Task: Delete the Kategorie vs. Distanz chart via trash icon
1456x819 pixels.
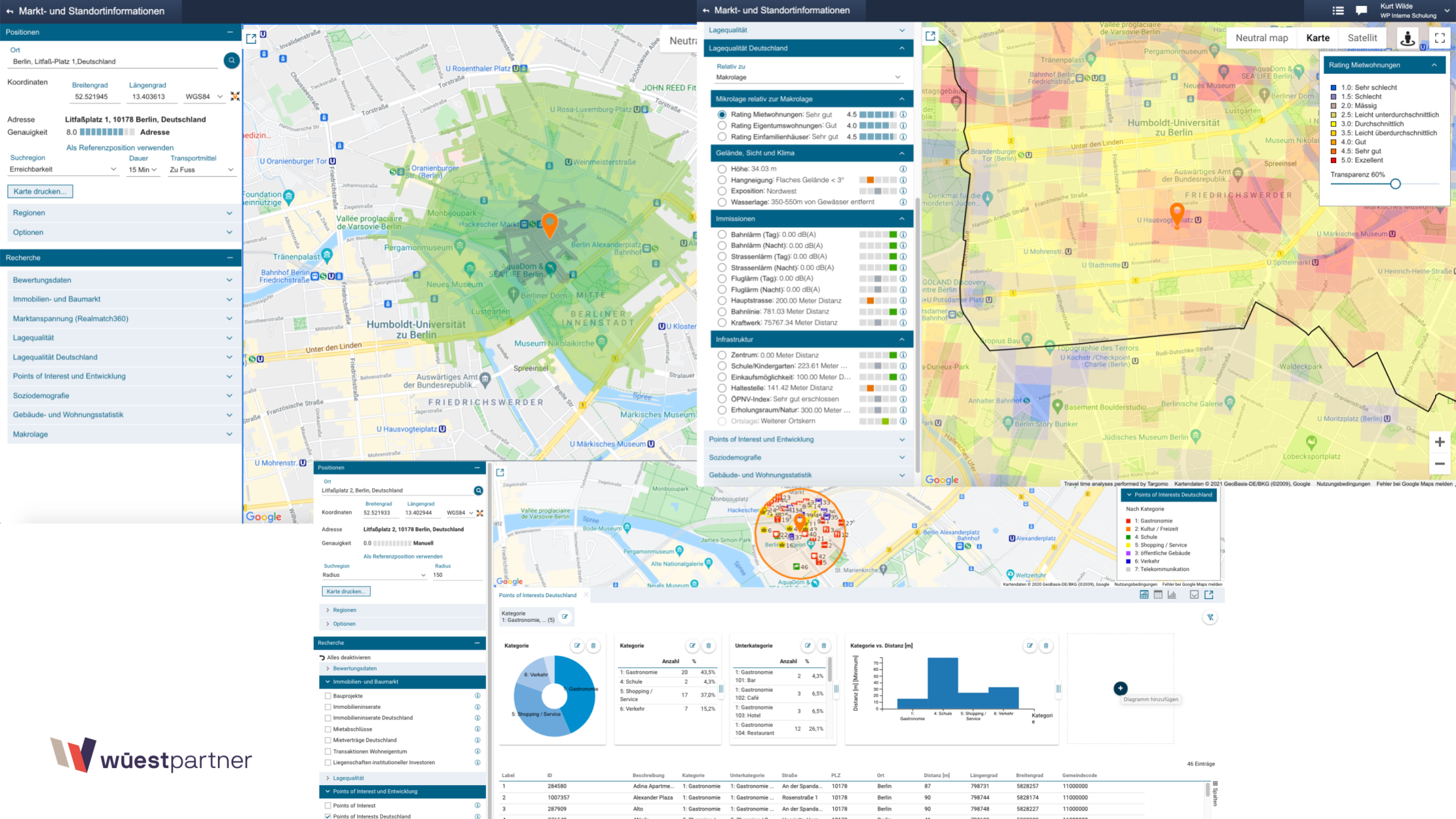Action: click(x=1046, y=645)
